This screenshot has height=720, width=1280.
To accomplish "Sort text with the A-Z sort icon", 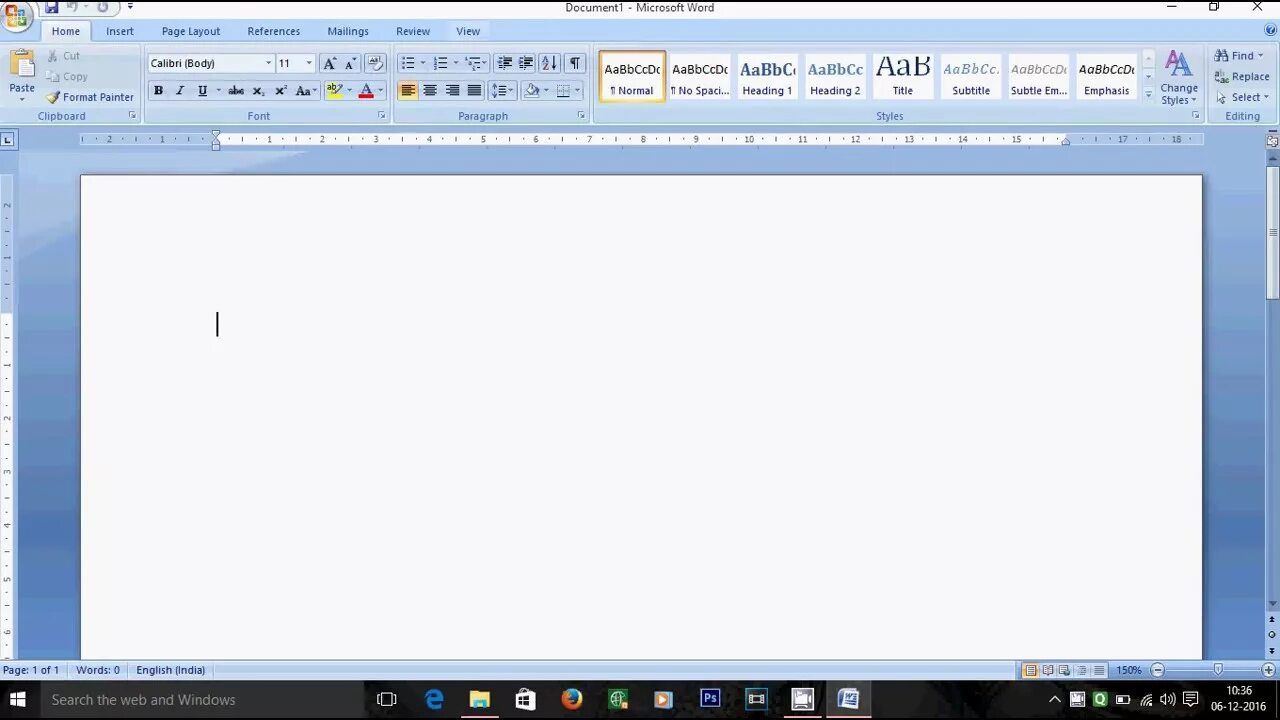I will coord(549,63).
